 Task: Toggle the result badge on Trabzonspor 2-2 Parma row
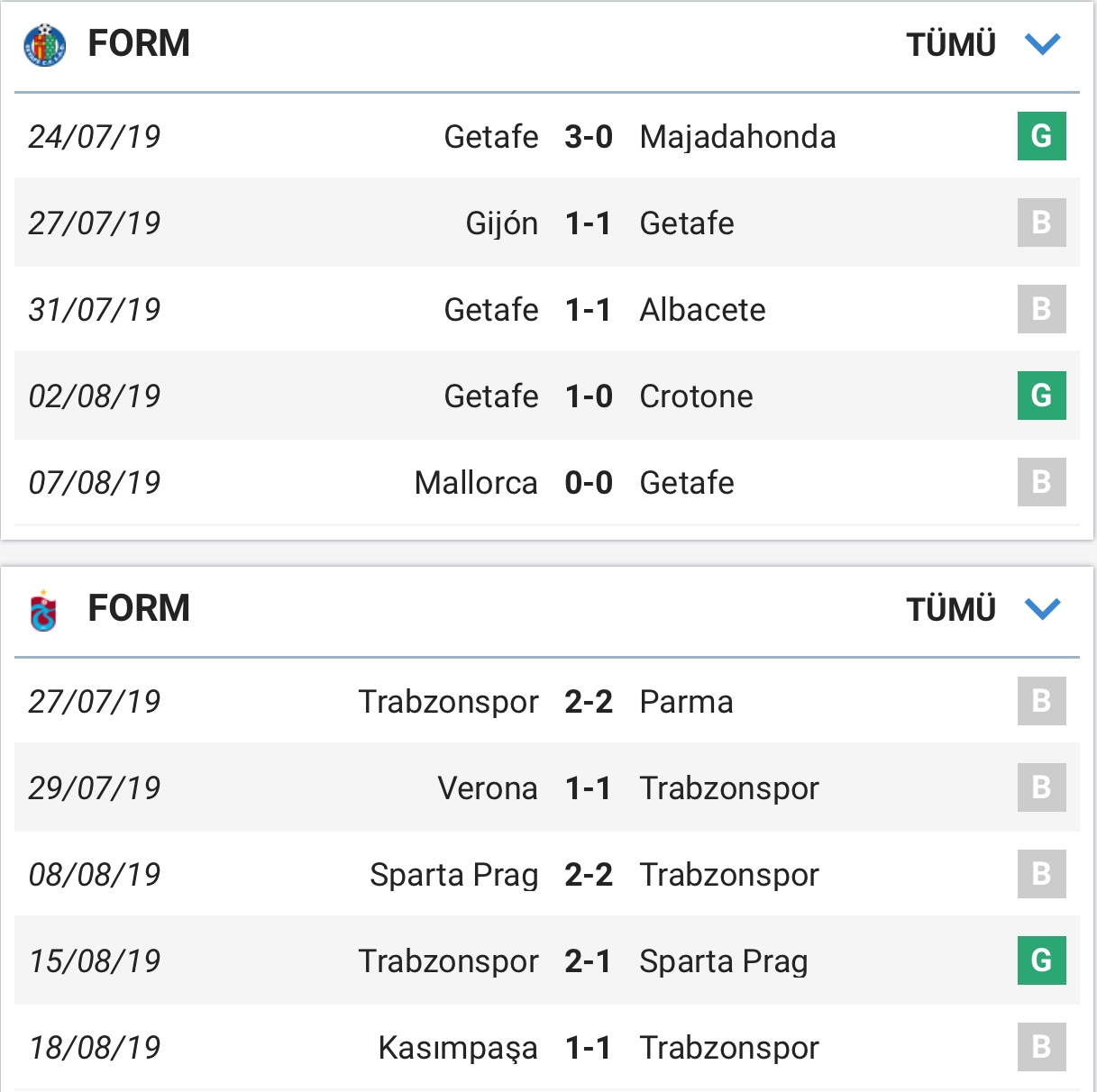1042,702
